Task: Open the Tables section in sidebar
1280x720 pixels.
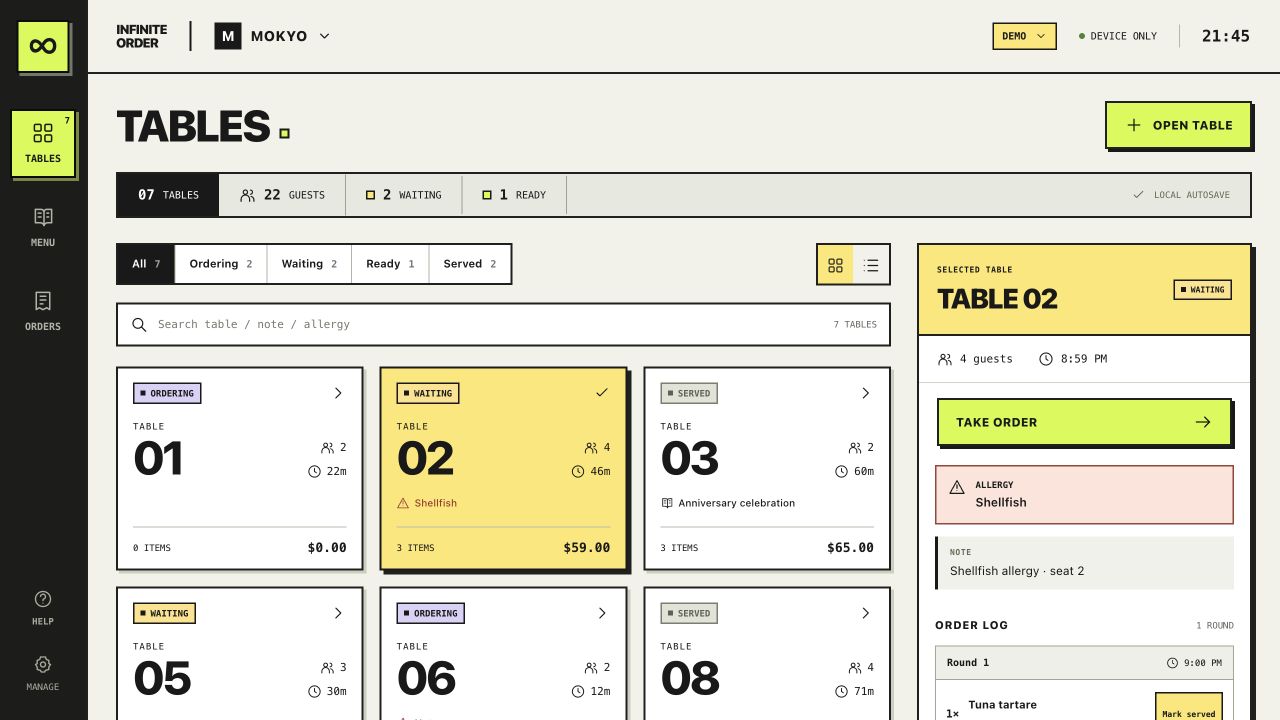Action: click(x=43, y=144)
